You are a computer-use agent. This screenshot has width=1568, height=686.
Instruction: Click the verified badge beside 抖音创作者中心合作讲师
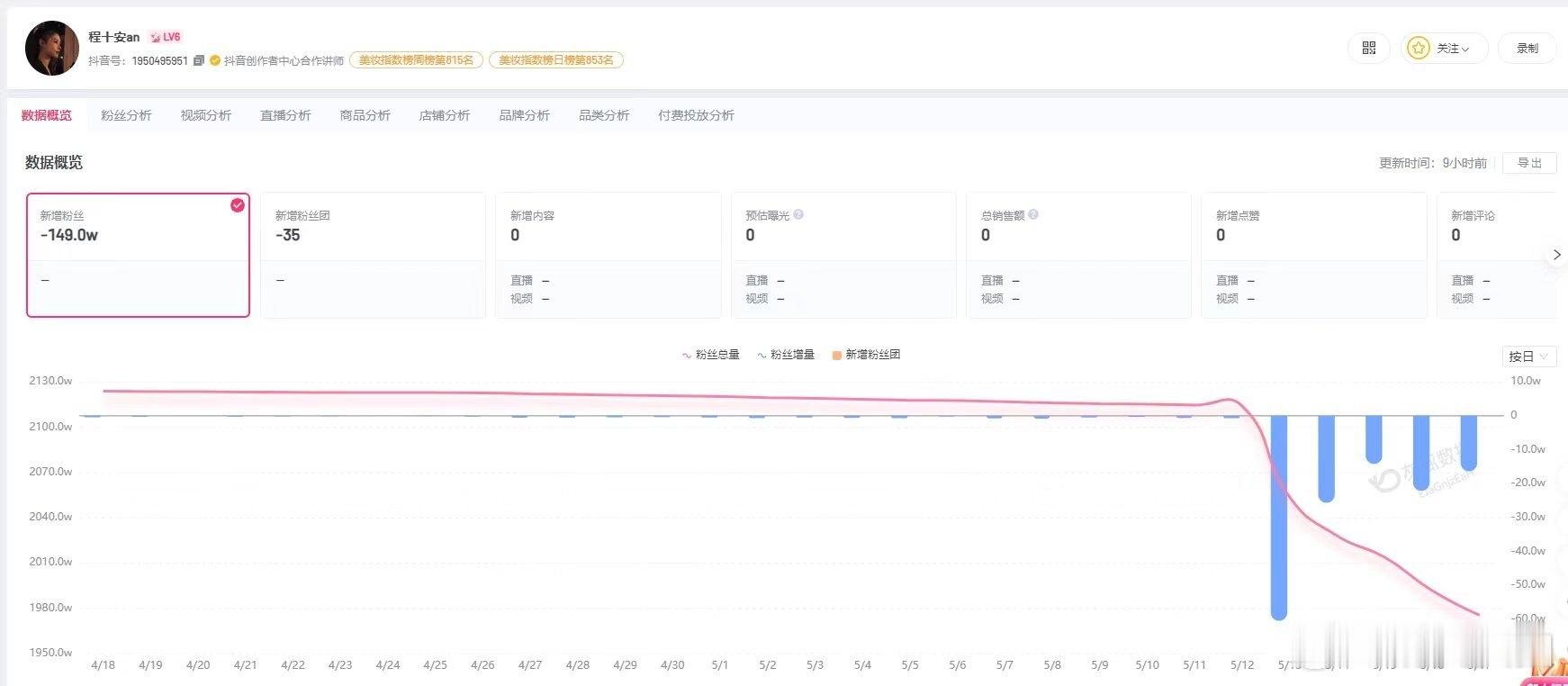pyautogui.click(x=215, y=60)
